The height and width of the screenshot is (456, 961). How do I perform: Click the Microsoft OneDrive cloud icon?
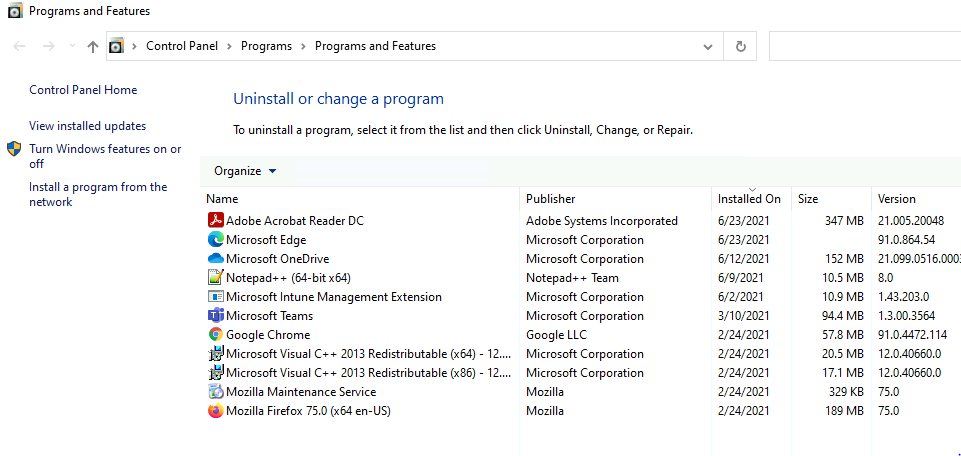point(216,258)
